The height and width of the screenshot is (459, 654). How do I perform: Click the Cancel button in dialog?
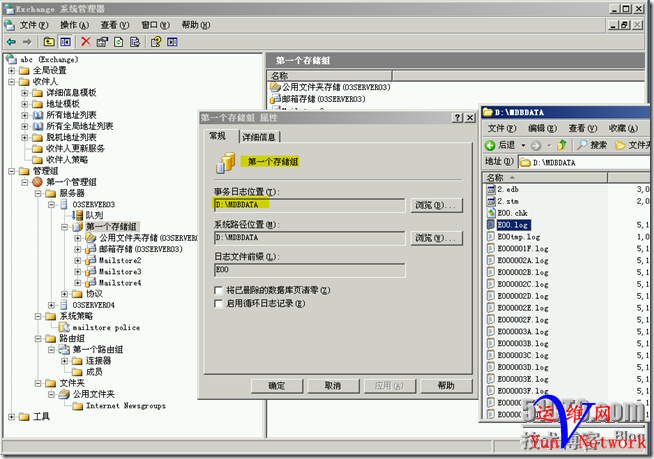pyautogui.click(x=333, y=386)
